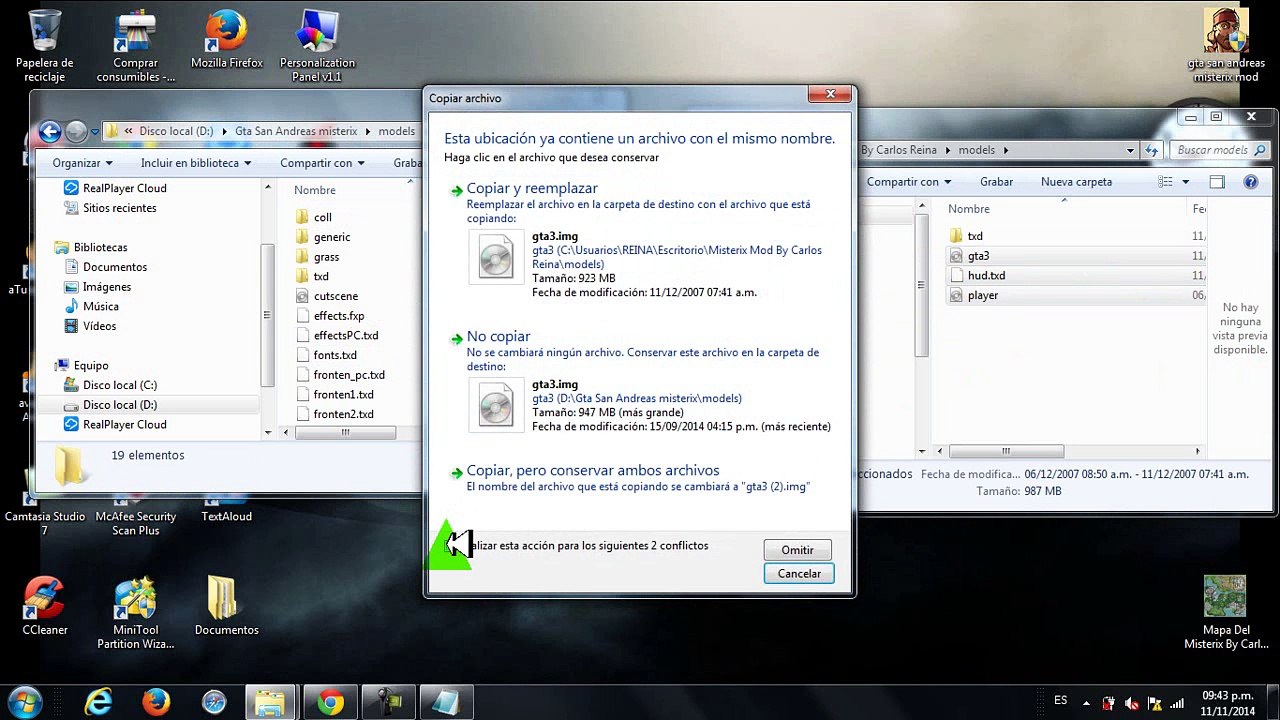Choose the Copiar y reemplazar option
Image resolution: width=1280 pixels, height=720 pixels.
[532, 188]
